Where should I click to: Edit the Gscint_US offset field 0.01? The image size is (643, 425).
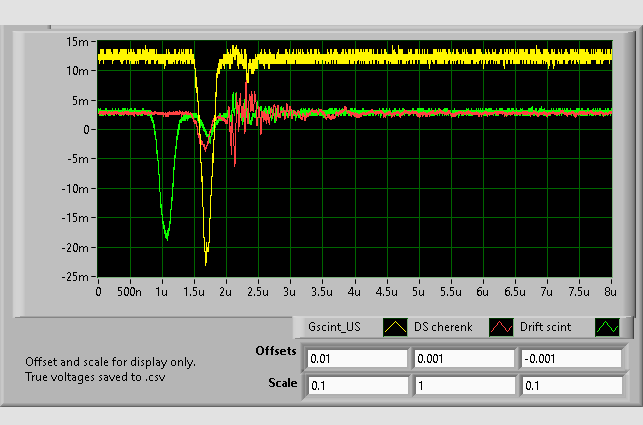click(357, 359)
